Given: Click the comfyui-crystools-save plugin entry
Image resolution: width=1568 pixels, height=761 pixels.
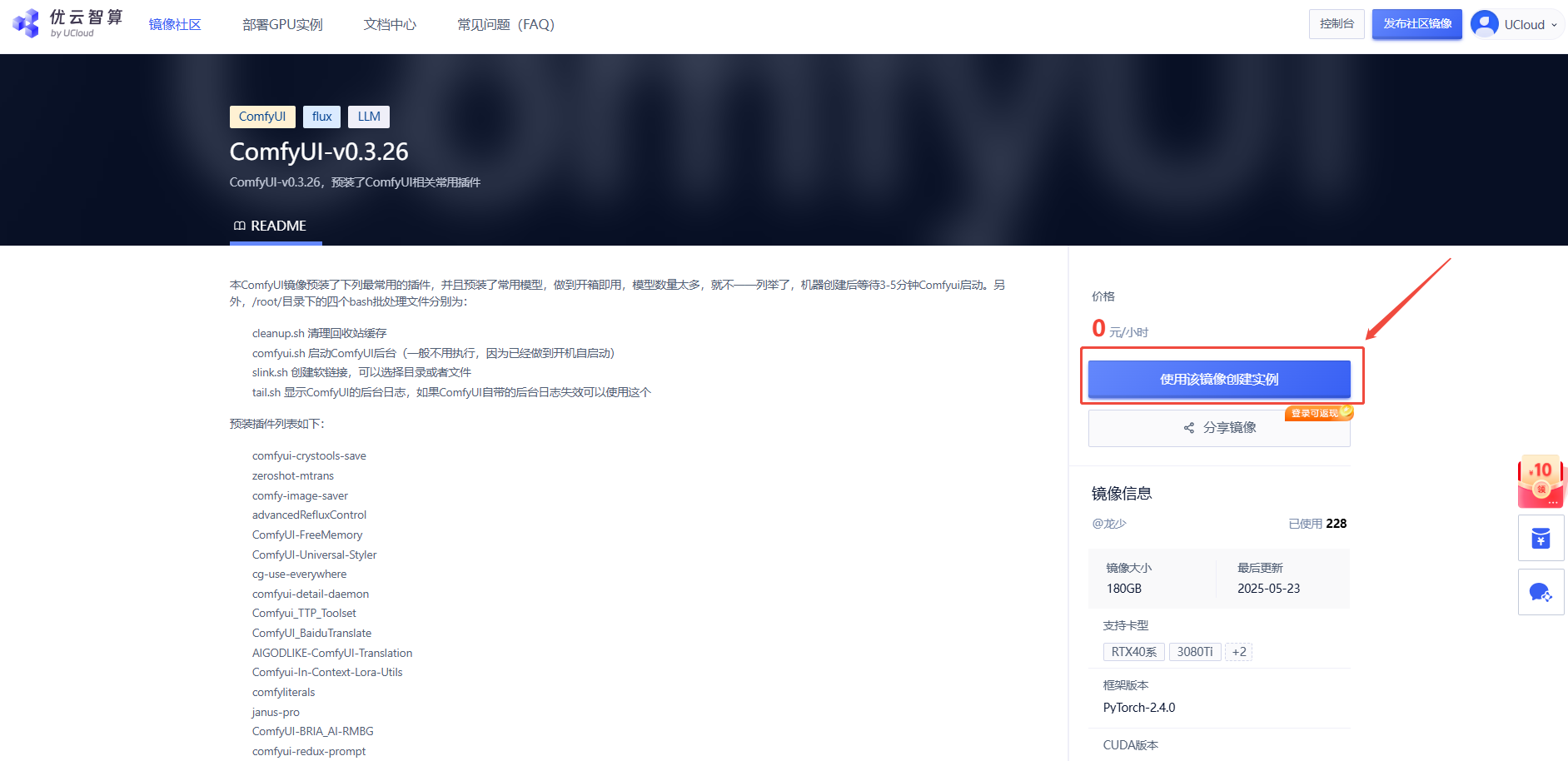Looking at the screenshot, I should point(309,456).
